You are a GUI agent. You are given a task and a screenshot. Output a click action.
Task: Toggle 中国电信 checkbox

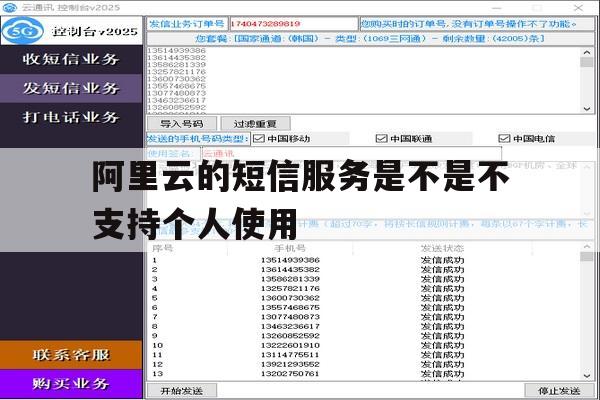coord(504,139)
